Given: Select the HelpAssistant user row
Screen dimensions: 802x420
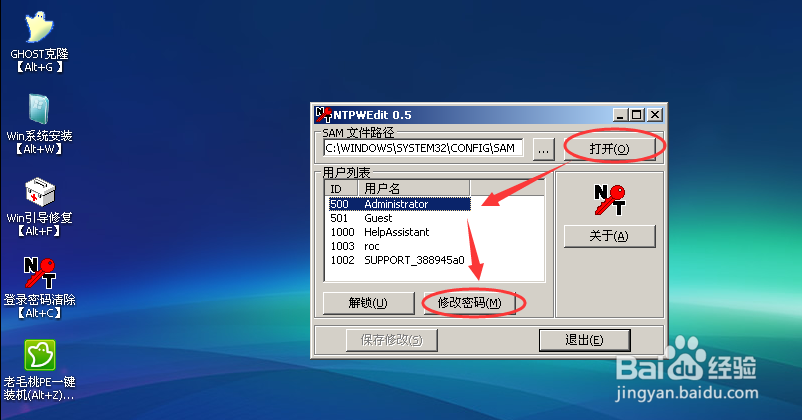Looking at the screenshot, I should pos(399,232).
